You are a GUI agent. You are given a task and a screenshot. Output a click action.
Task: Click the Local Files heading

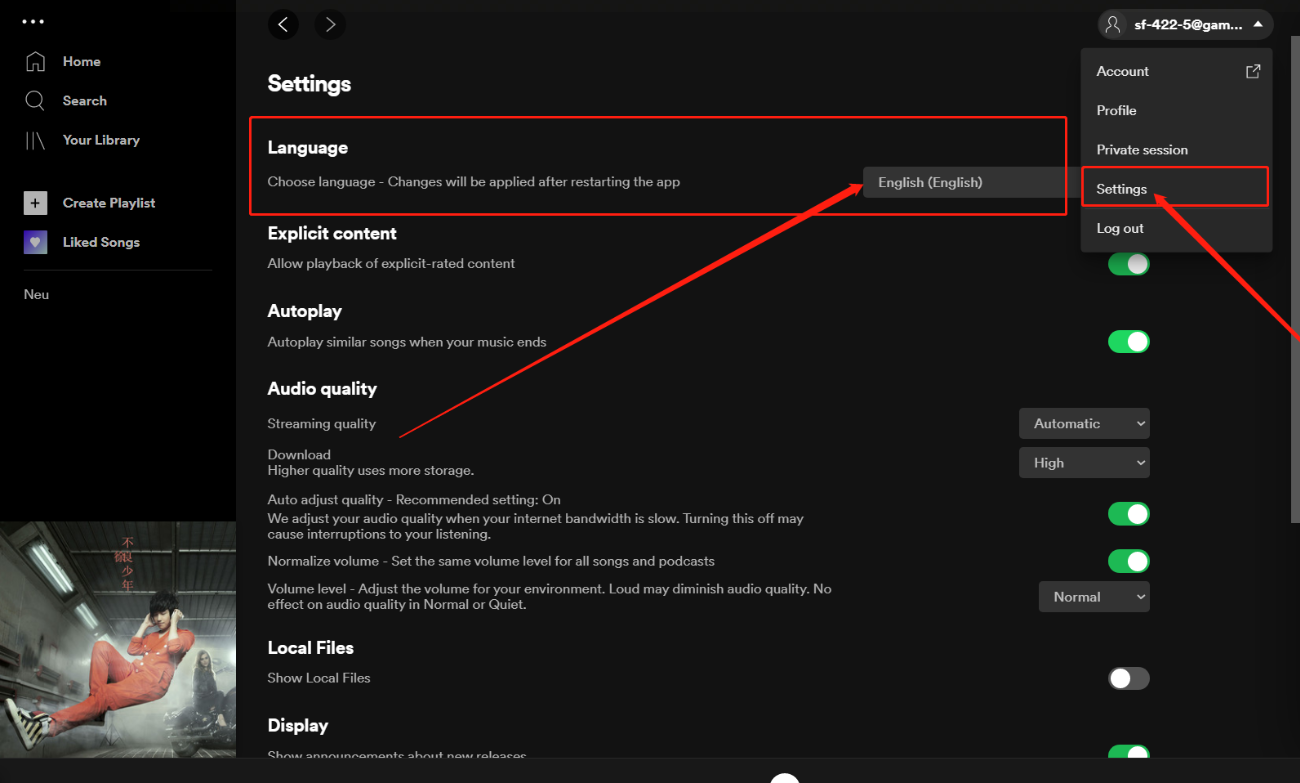click(311, 648)
